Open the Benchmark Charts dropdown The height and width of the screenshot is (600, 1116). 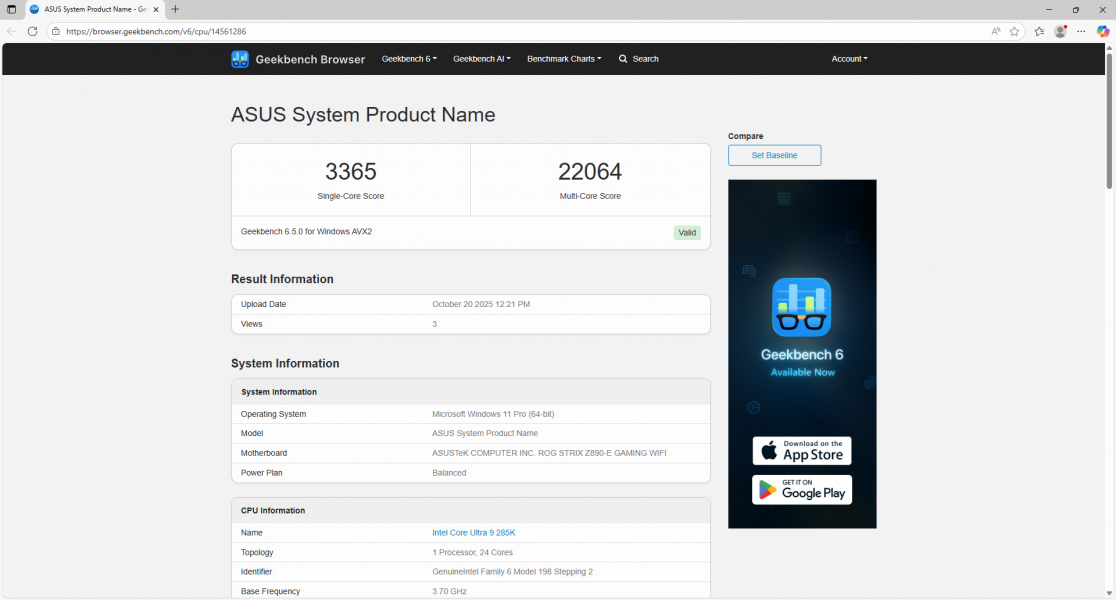[x=564, y=59]
